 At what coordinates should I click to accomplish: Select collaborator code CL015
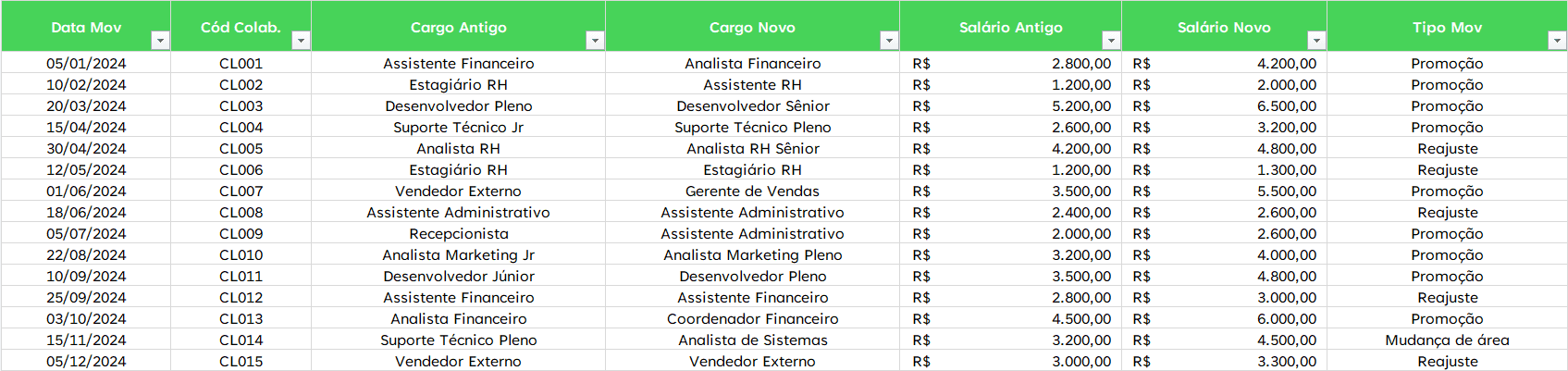point(241,362)
